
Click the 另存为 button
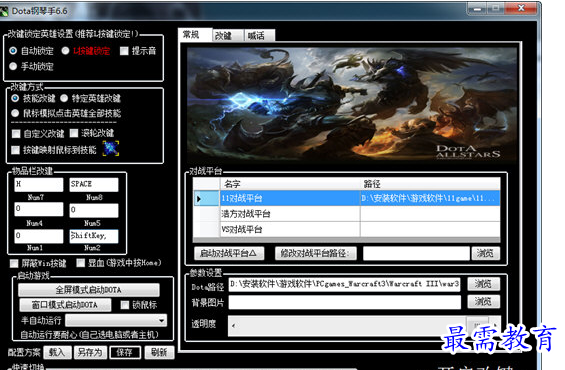tap(90, 352)
